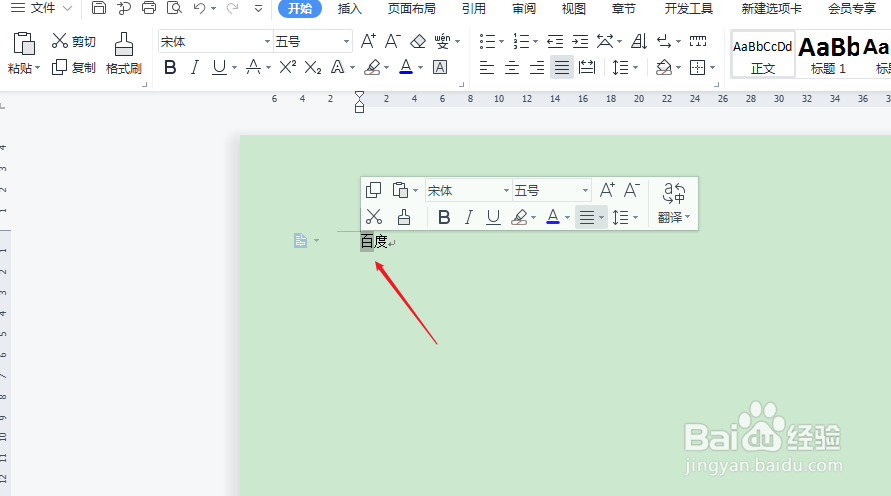Click Format Painter in floating mini toolbar

(x=404, y=217)
